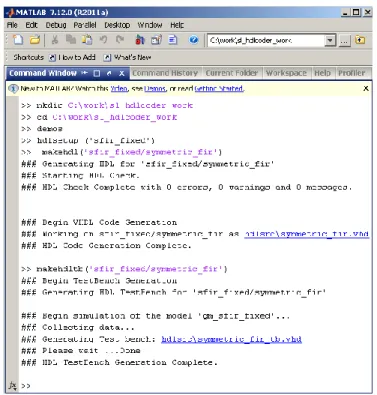Switch to the Workspace tab
377x395 pixels.
(x=286, y=73)
